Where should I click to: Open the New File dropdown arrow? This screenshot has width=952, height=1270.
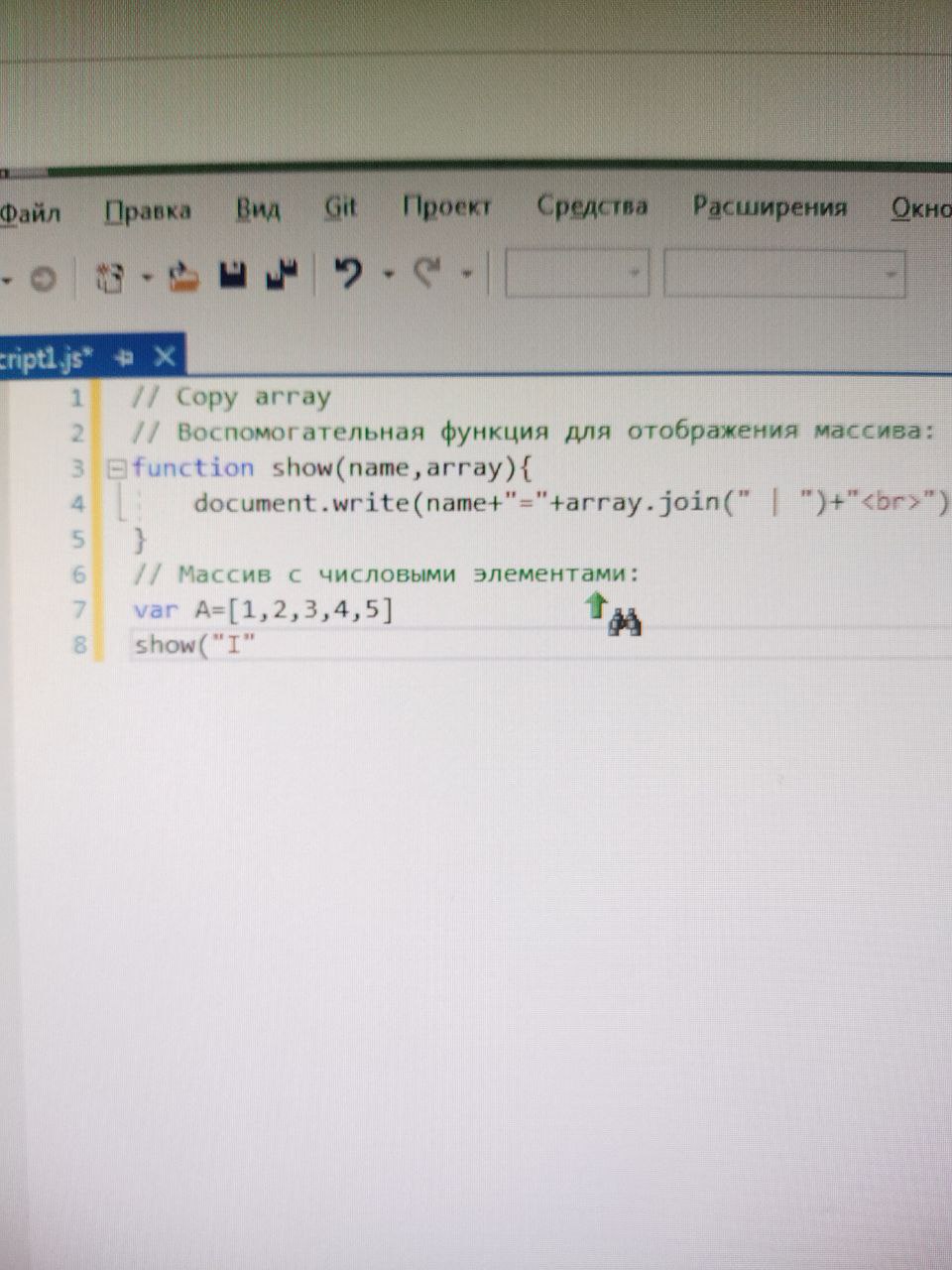(147, 277)
